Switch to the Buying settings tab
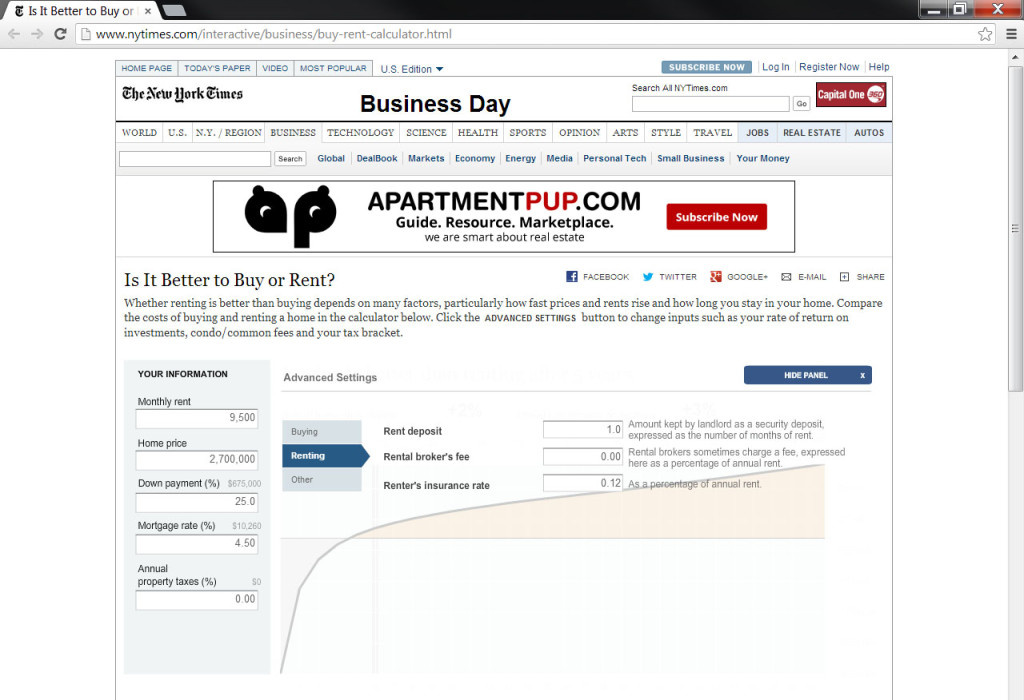Image resolution: width=1024 pixels, height=700 pixels. [321, 431]
